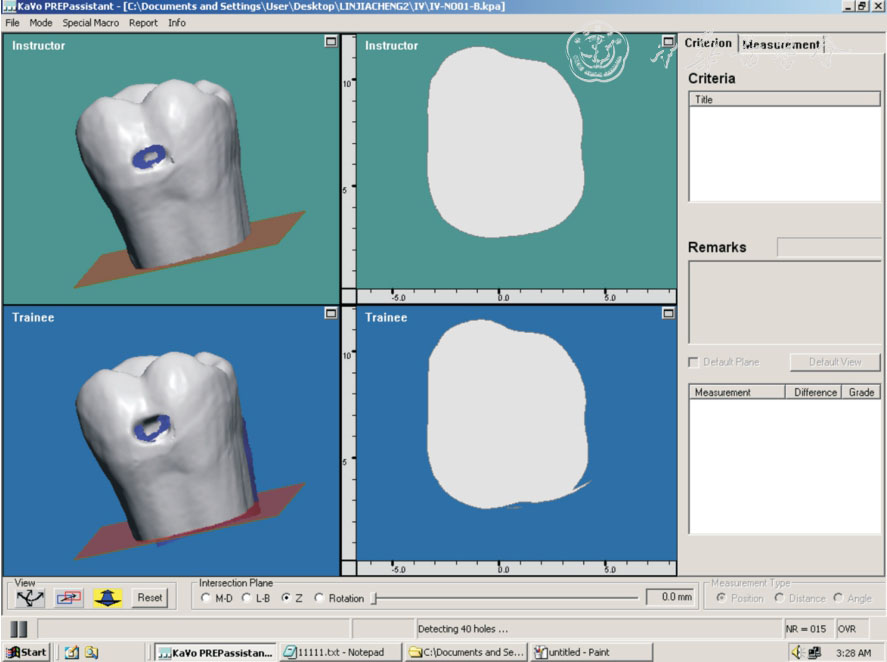Viewport: 887px width, 662px height.
Task: Select the Rotation intersection plane option
Action: [x=320, y=598]
